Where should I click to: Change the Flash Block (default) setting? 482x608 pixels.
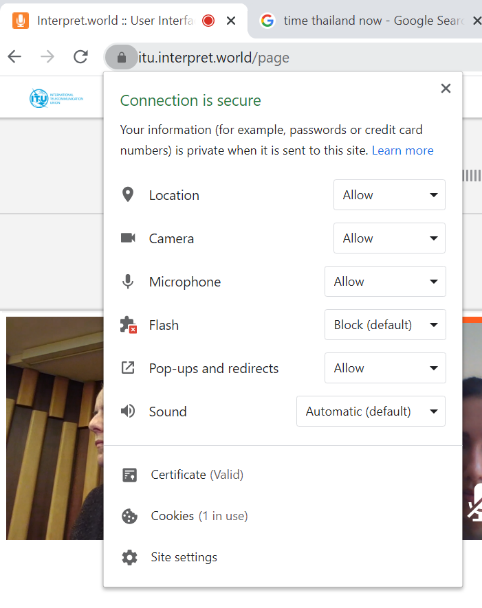[x=385, y=325]
